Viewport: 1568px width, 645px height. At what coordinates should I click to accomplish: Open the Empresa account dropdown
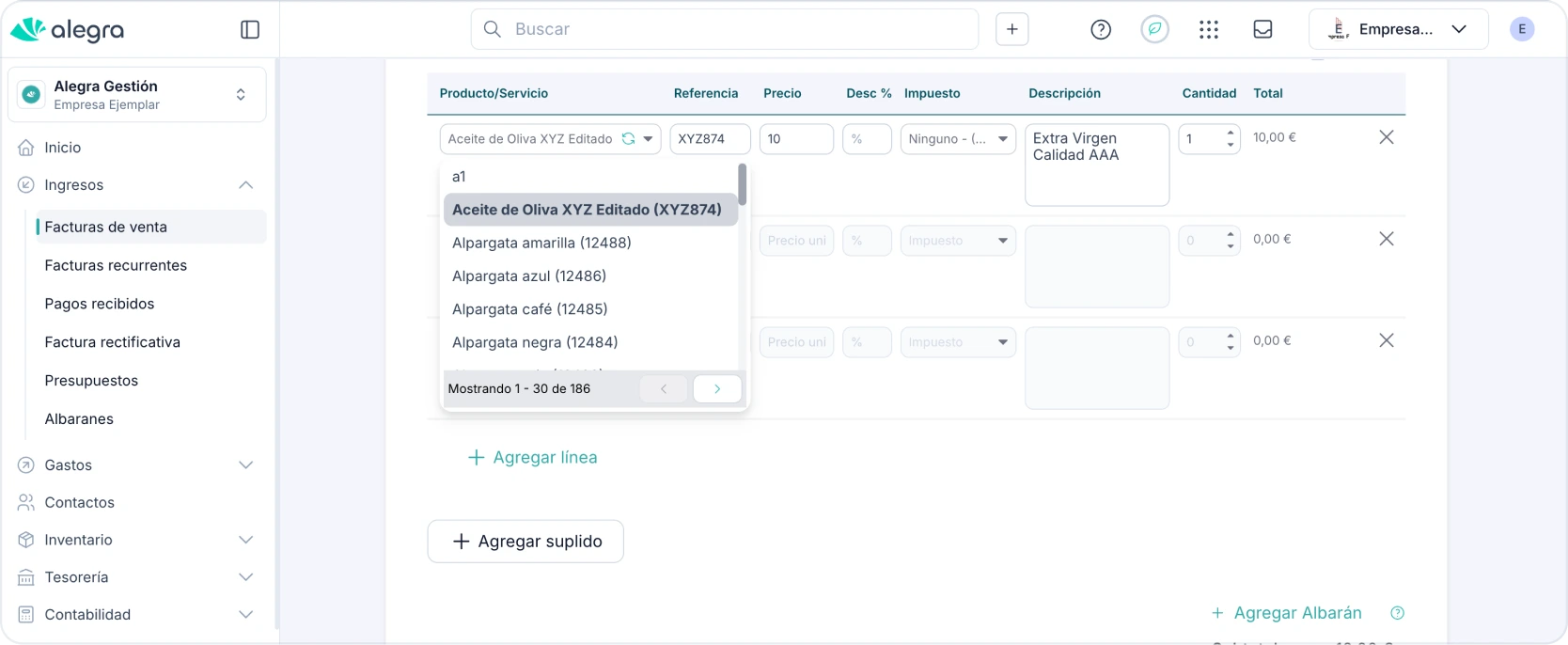pos(1398,30)
